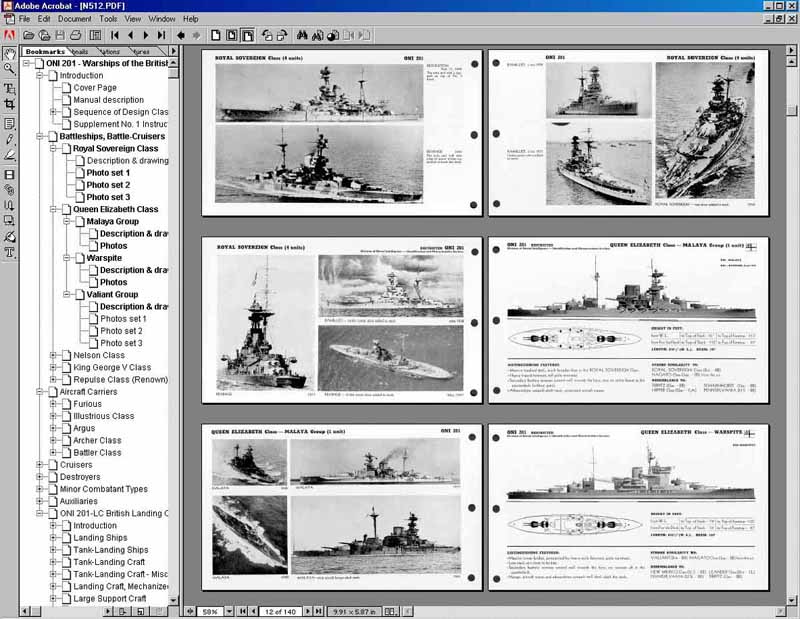The height and width of the screenshot is (619, 800).
Task: Go to the first page using the top toolbar
Action: pyautogui.click(x=115, y=35)
